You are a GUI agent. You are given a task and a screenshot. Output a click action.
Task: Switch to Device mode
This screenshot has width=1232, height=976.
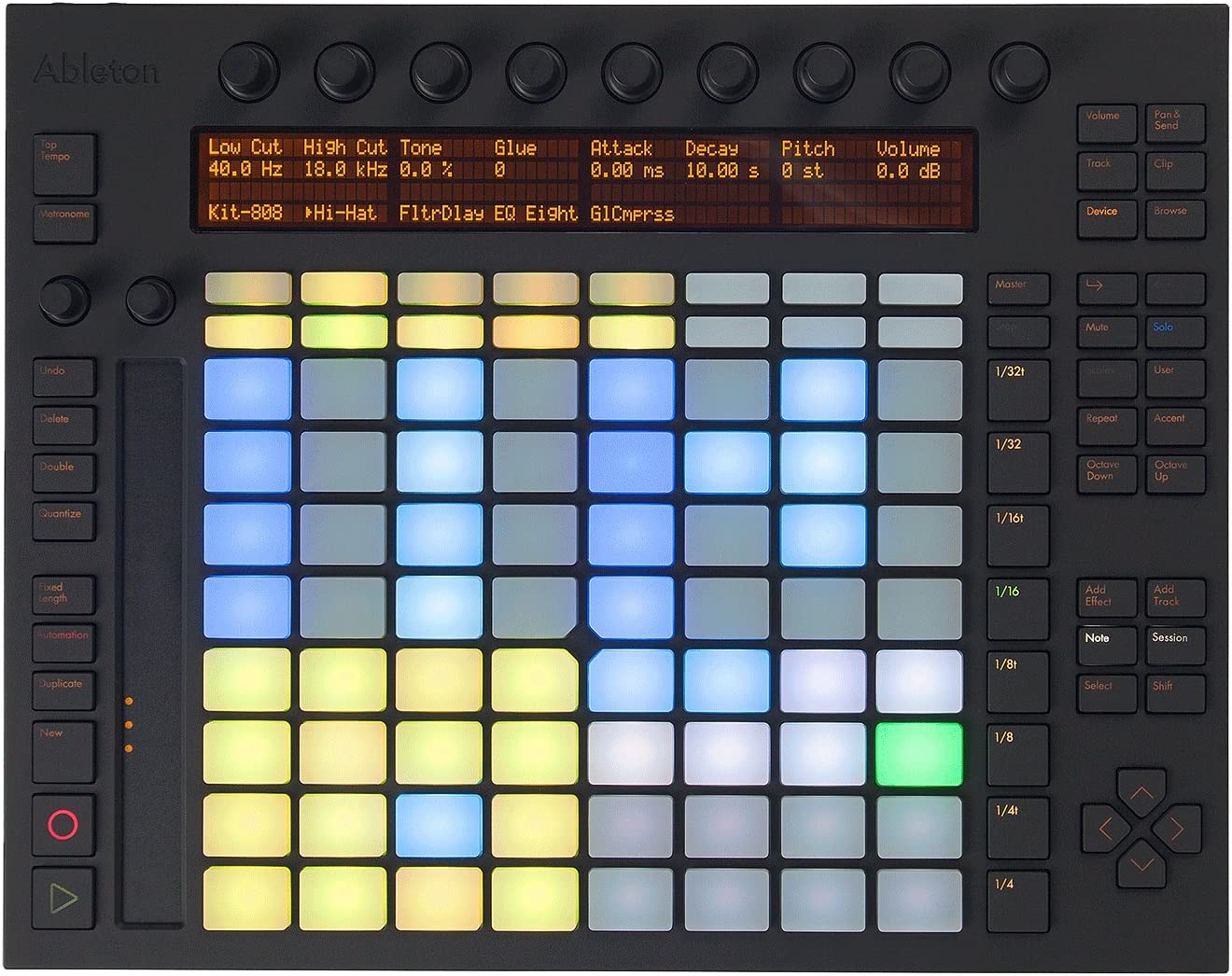click(1107, 217)
